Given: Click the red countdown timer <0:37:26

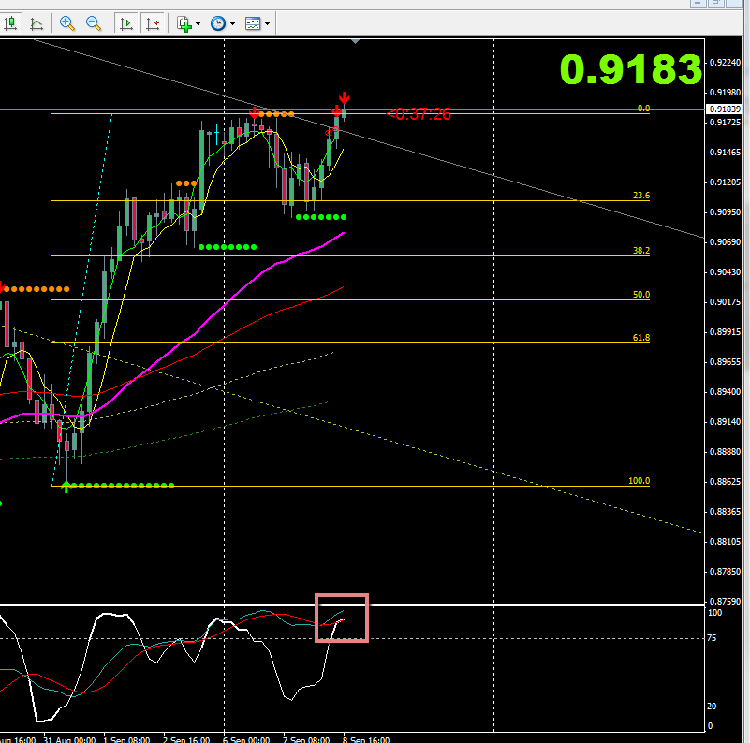Looking at the screenshot, I should point(419,114).
